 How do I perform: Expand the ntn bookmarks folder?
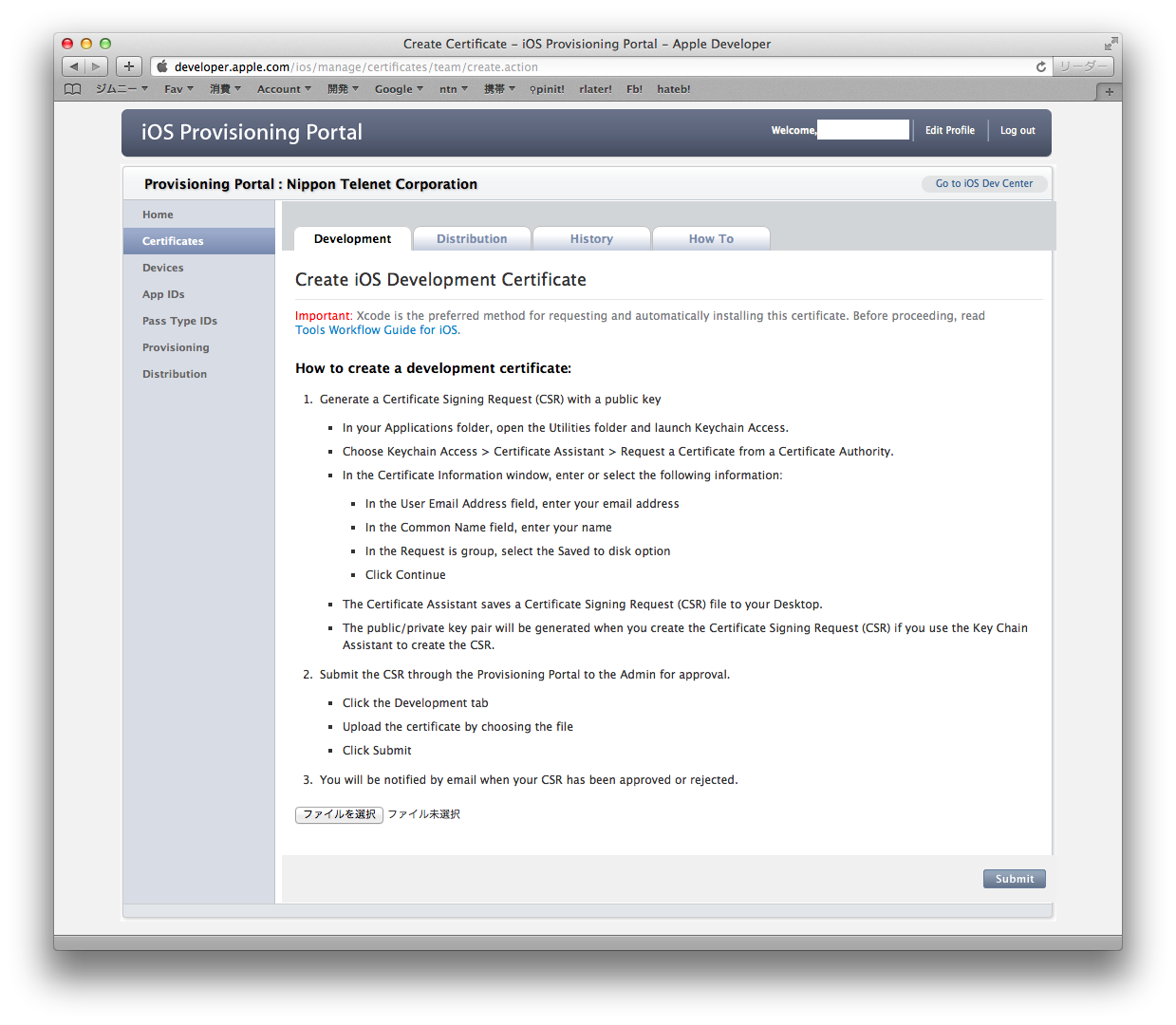click(x=454, y=89)
